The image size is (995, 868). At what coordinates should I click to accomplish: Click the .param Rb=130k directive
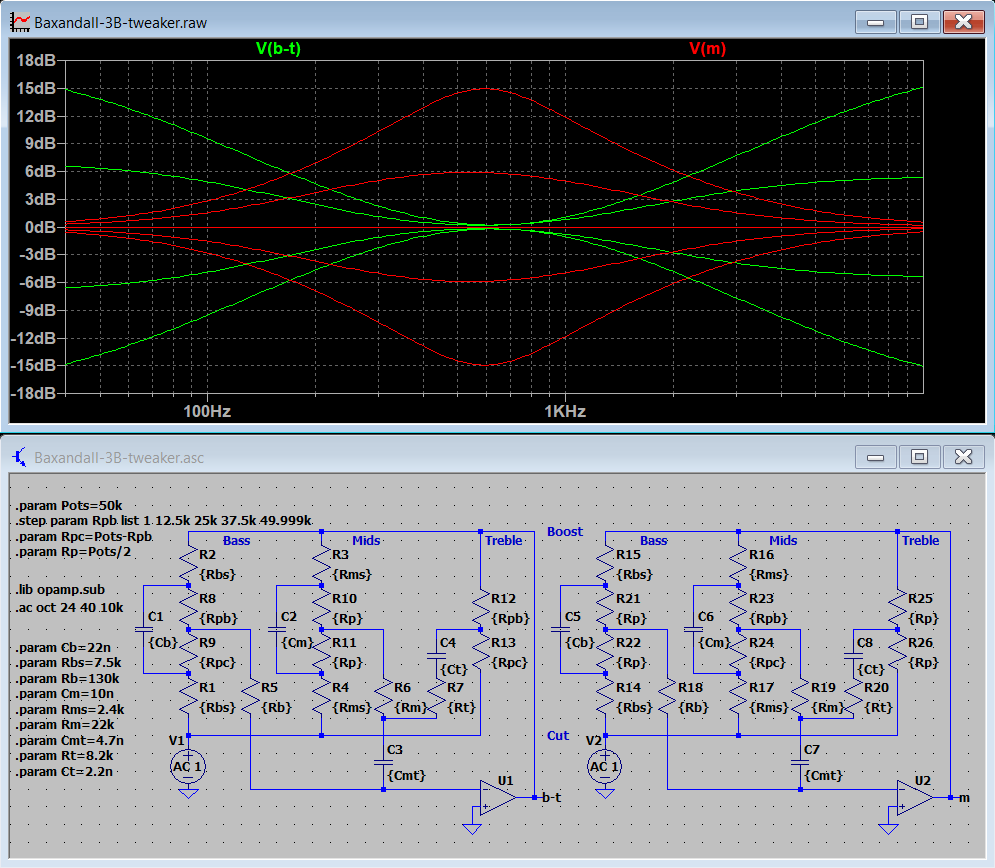click(x=67, y=678)
